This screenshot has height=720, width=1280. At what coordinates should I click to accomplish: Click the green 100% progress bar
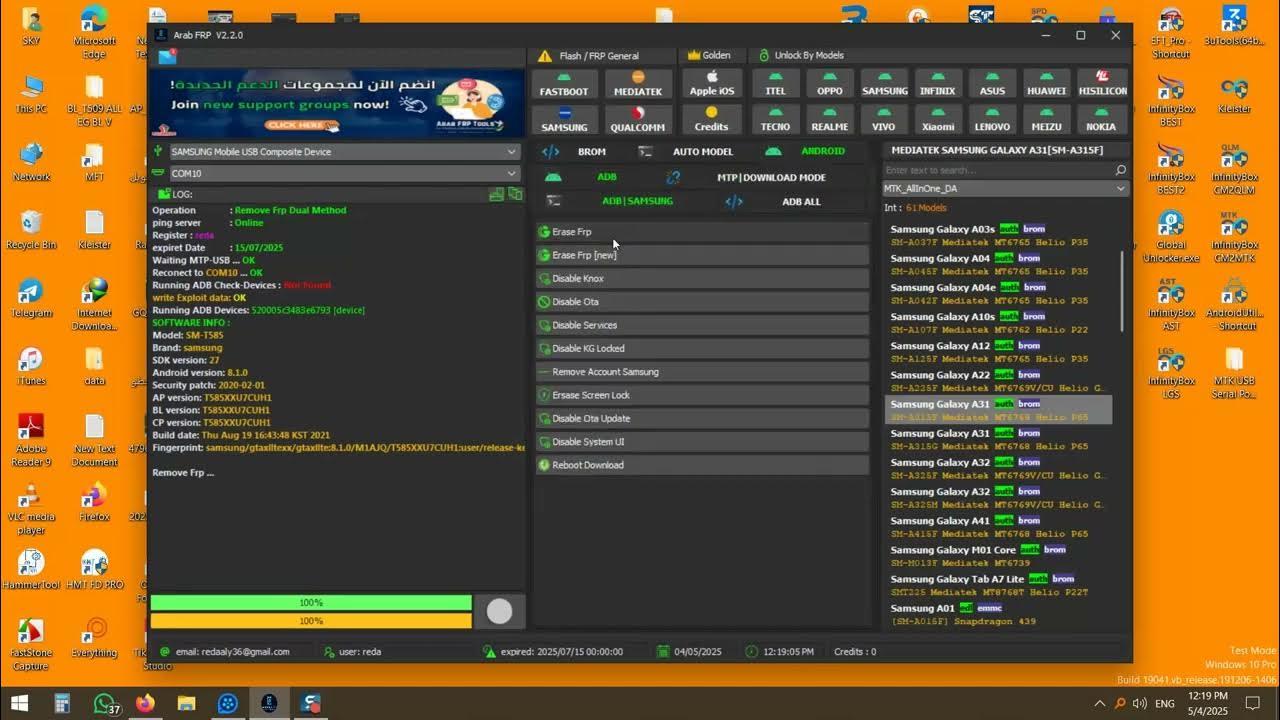(x=310, y=602)
